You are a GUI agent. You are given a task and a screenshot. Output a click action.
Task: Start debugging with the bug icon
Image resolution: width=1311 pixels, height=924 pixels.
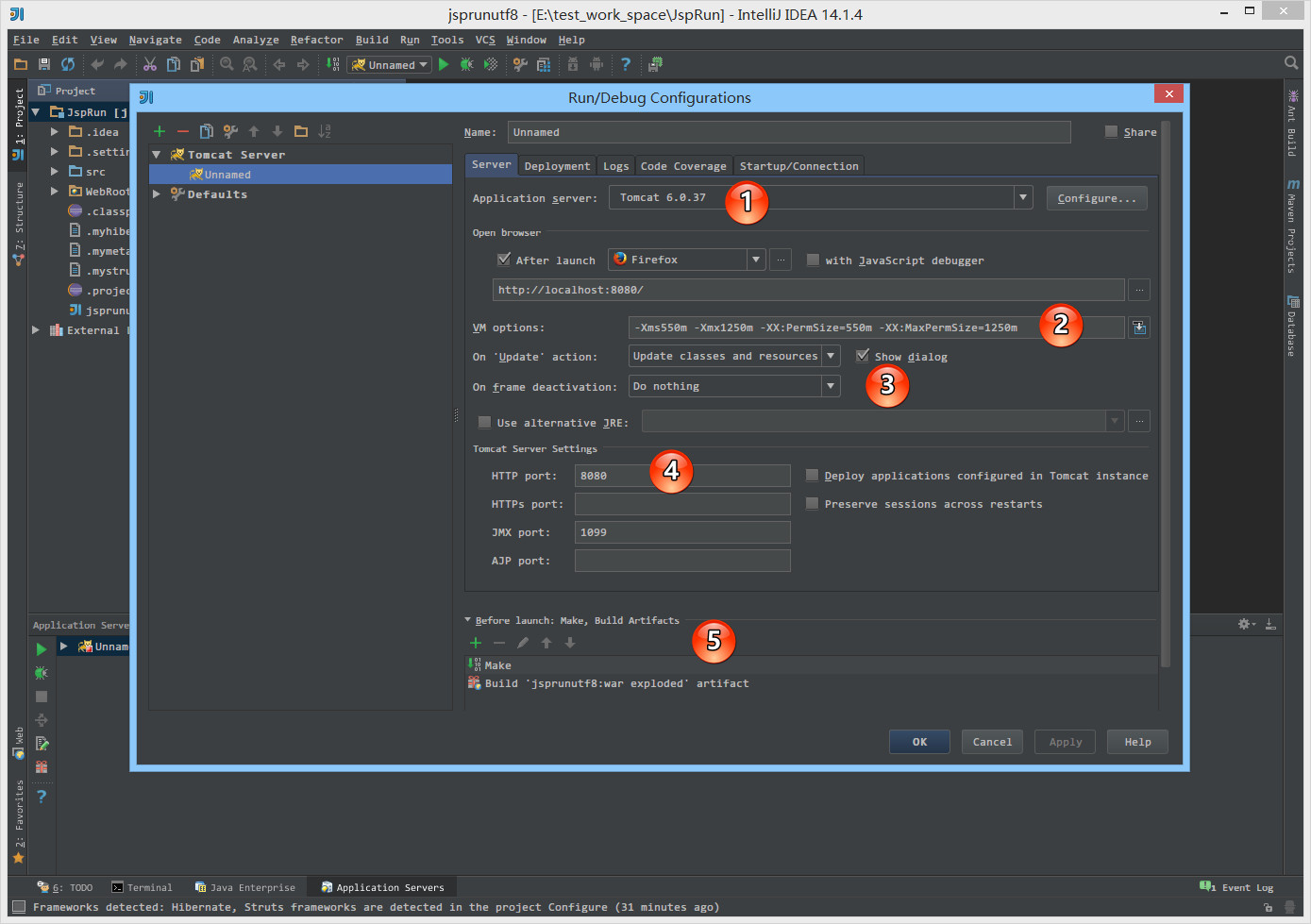(x=466, y=64)
